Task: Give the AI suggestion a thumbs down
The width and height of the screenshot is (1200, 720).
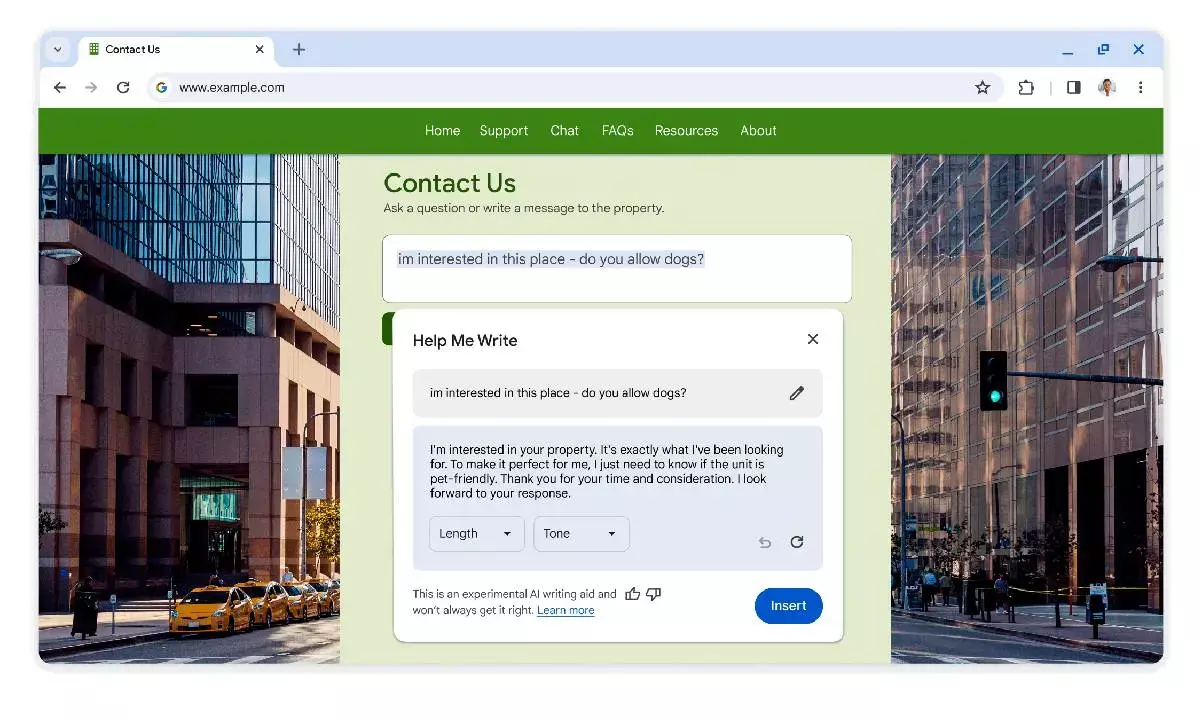Action: [654, 593]
